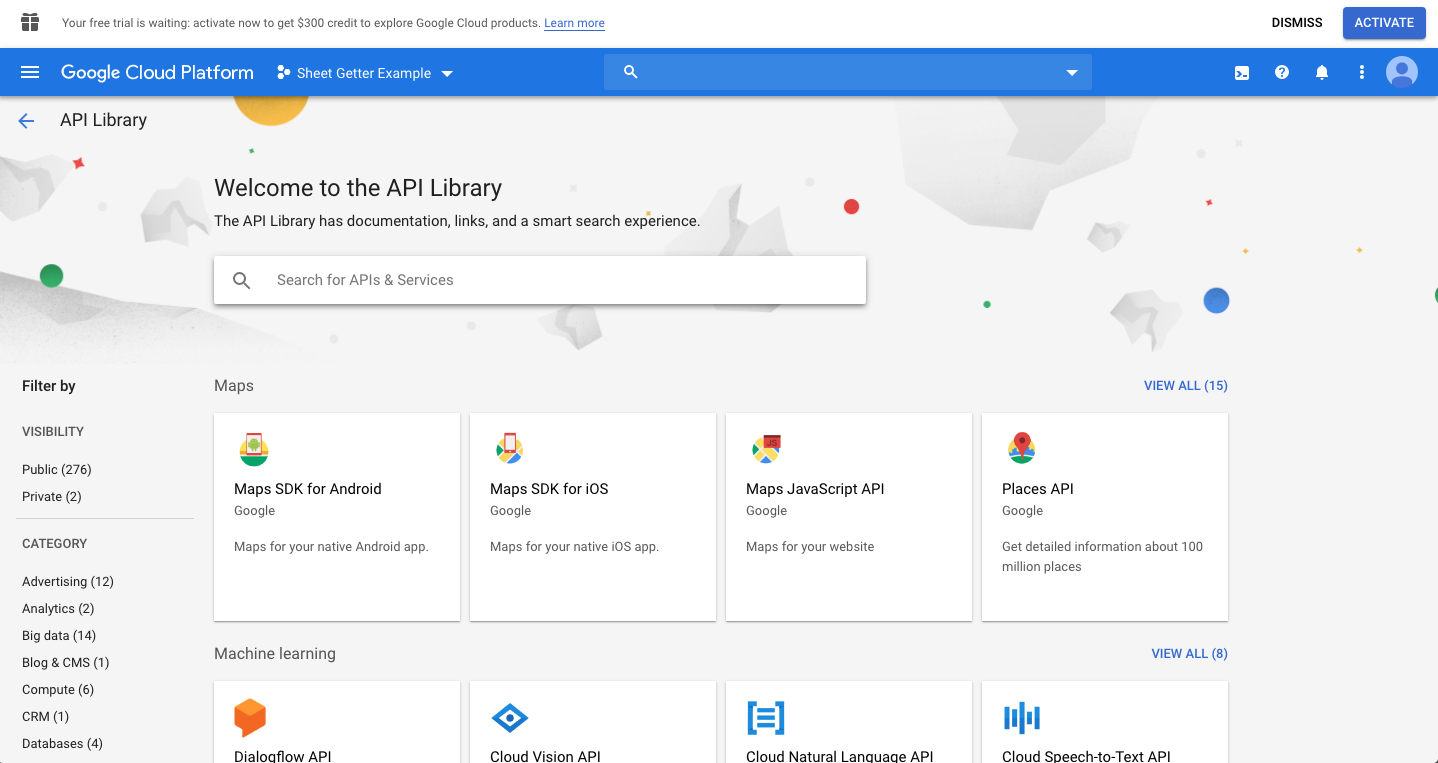1438x763 pixels.
Task: Filter by Blog & CMS (1) category
Action: (66, 663)
